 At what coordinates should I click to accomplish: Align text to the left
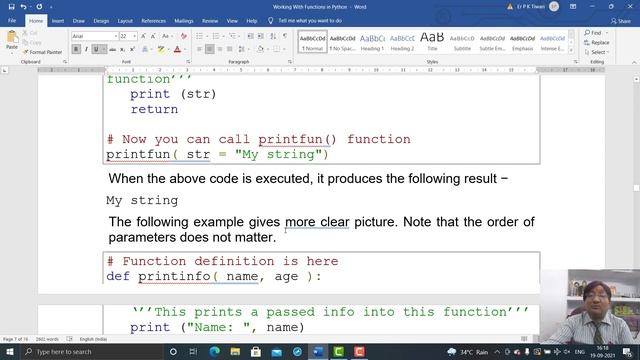(x=200, y=49)
